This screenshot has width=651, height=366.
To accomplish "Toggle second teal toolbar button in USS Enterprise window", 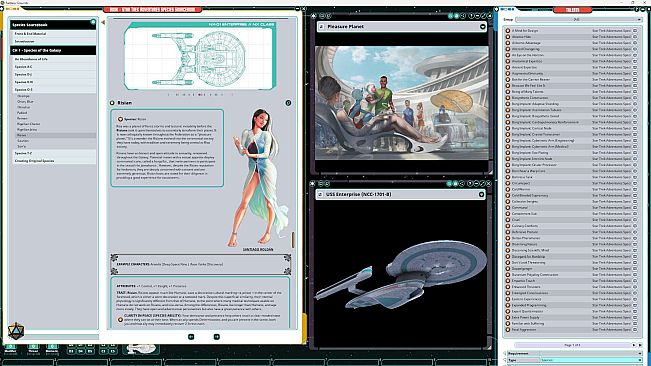I will click(455, 183).
